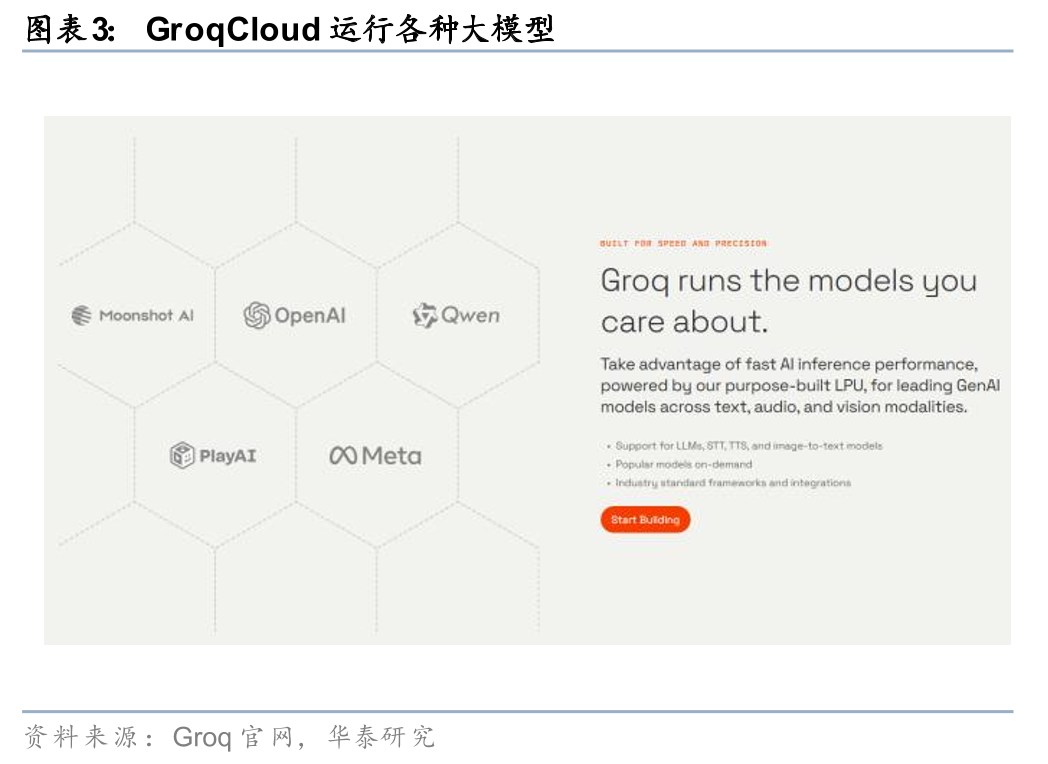Click the PlayAI cube logo icon
This screenshot has width=1048, height=764.
(x=182, y=456)
